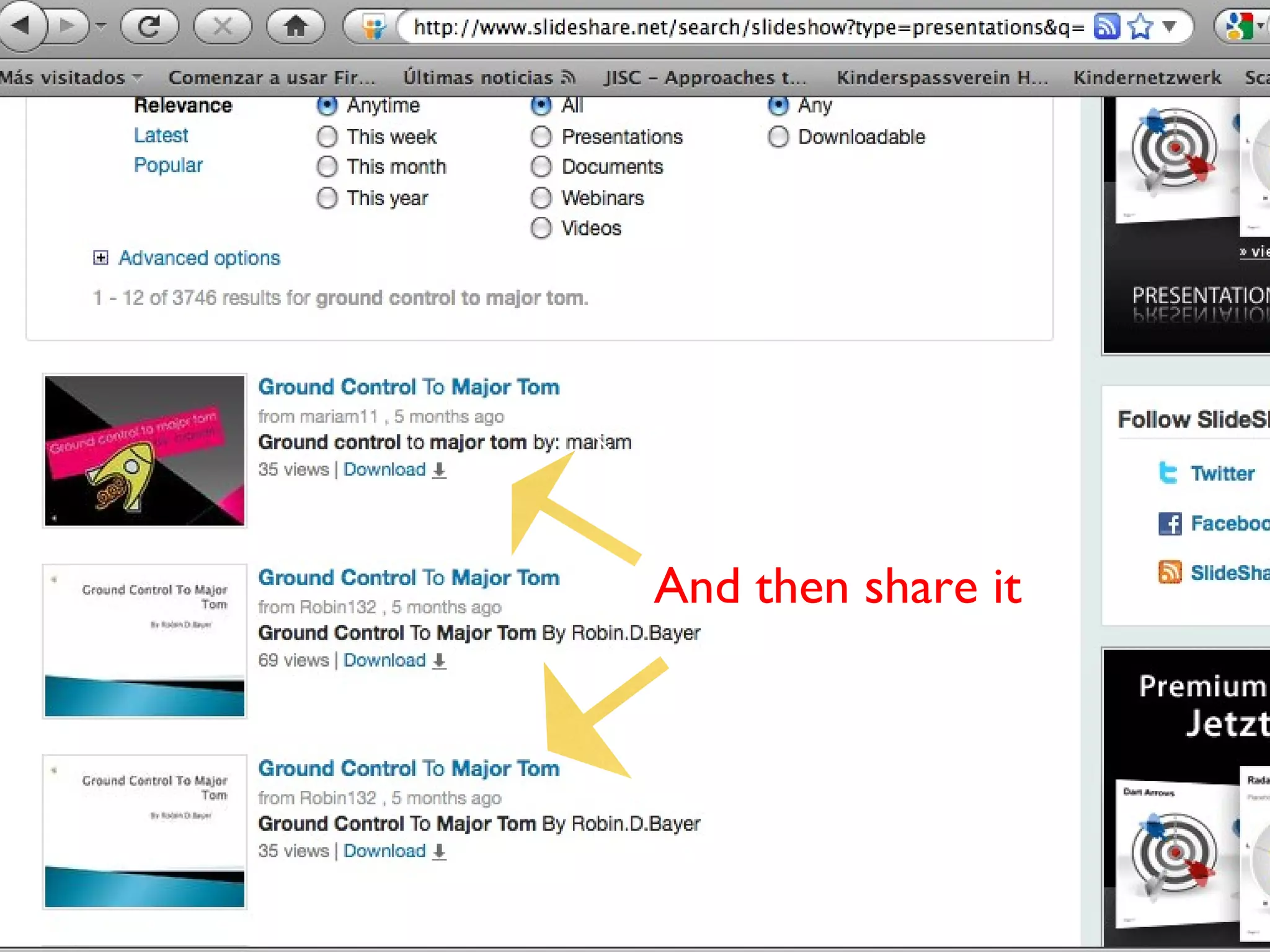Bookmark page with the star icon
Image resolution: width=1270 pixels, height=952 pixels.
[1140, 27]
